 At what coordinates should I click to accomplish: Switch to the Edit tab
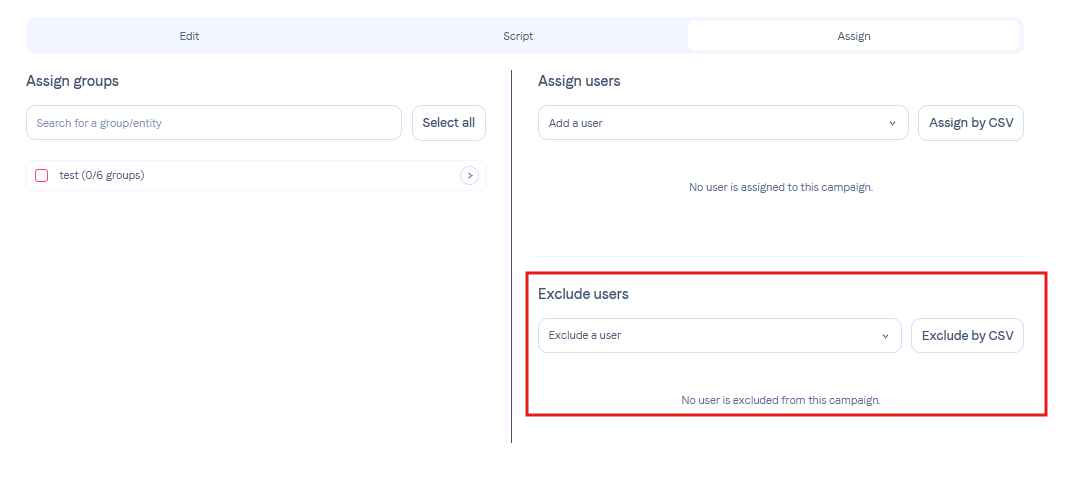point(189,36)
